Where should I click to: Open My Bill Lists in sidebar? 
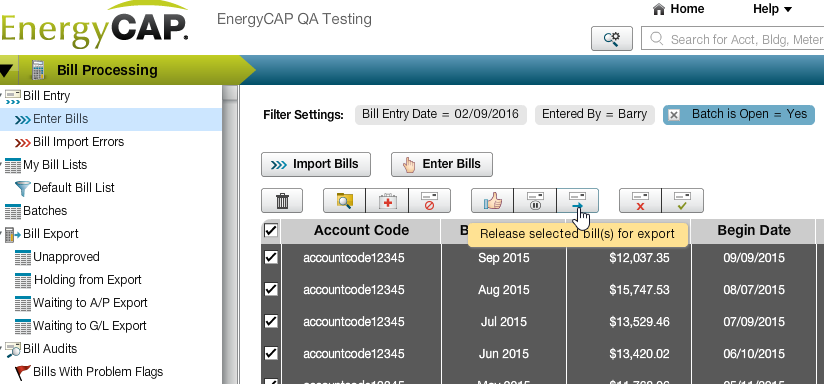55,165
